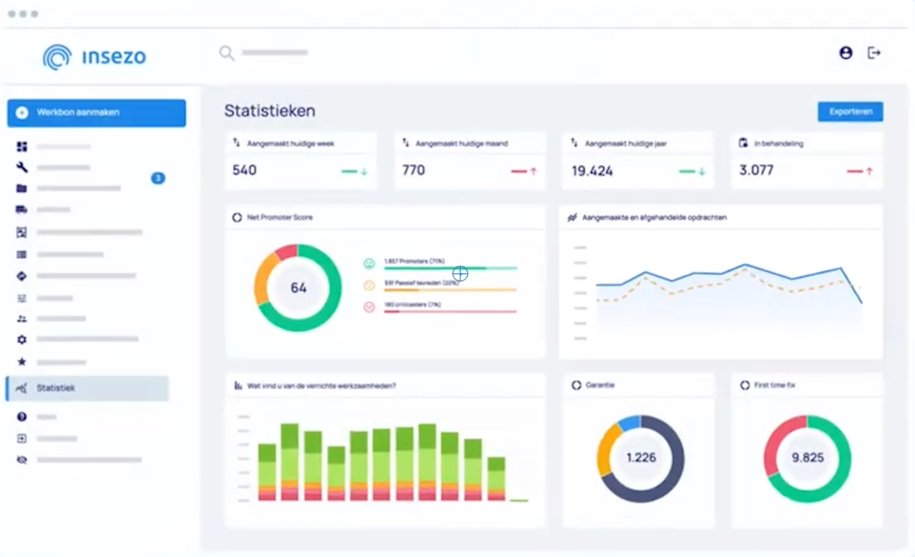This screenshot has height=557, width=915.
Task: Click the Garantie donut chart
Action: point(640,458)
